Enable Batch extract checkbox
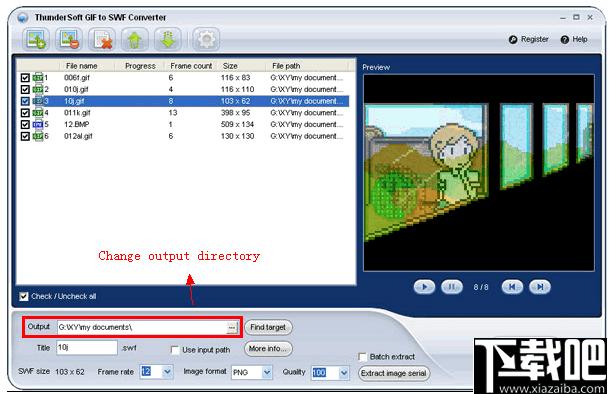Screen dimensions: 609x394 pyautogui.click(x=362, y=357)
